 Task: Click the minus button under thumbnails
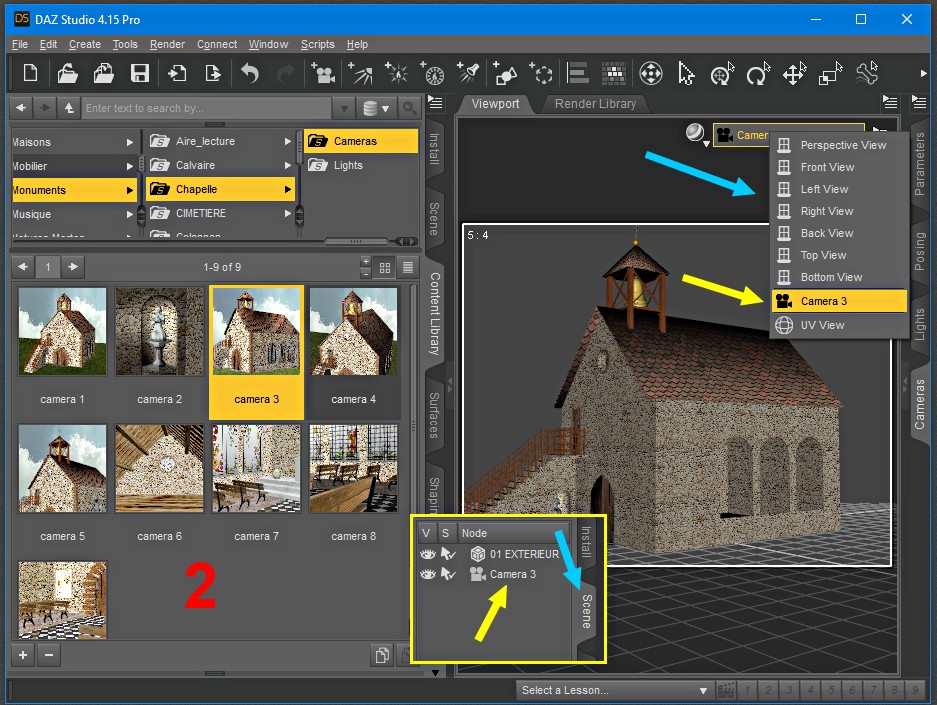point(49,655)
